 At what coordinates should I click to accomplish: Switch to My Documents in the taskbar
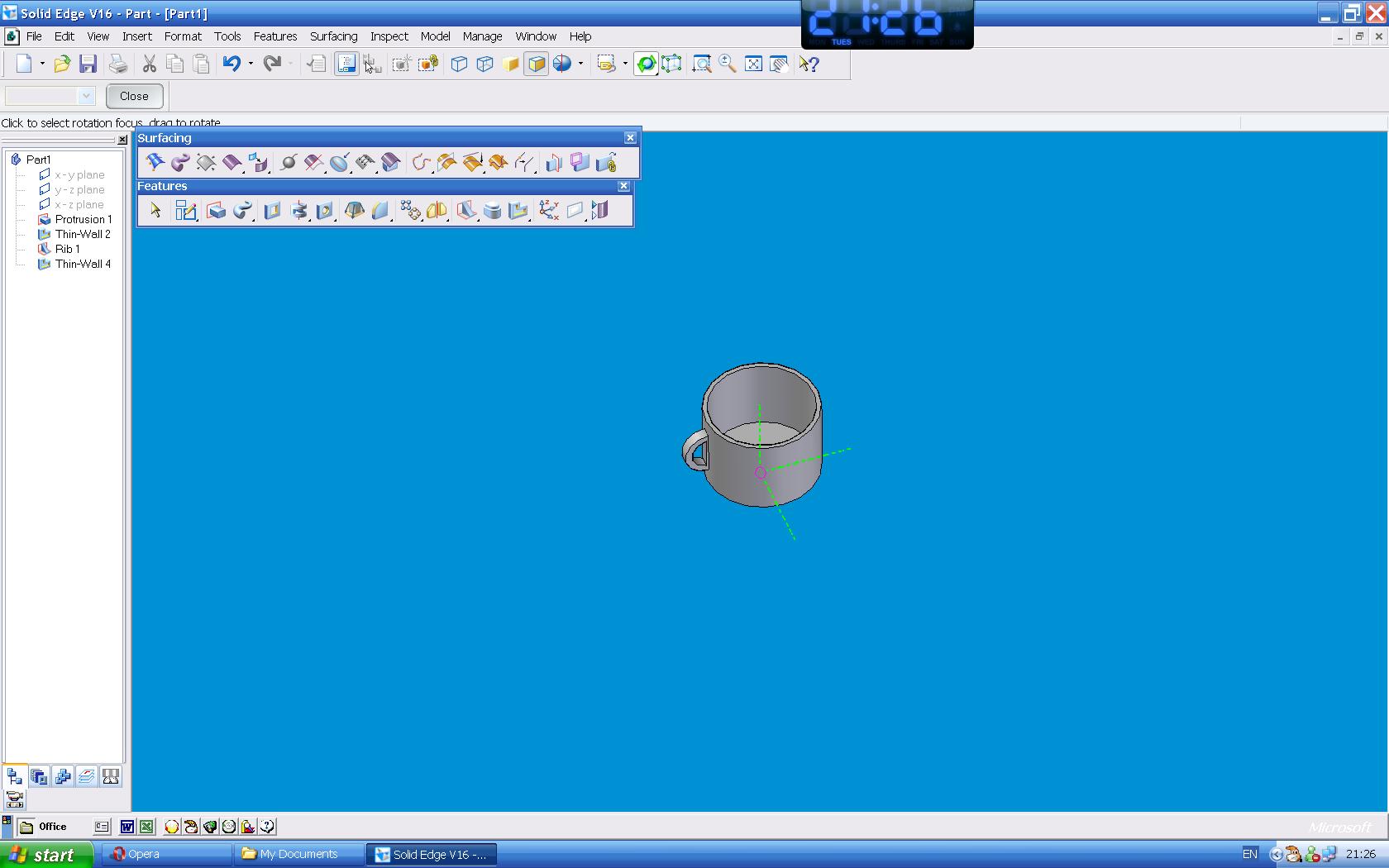299,855
